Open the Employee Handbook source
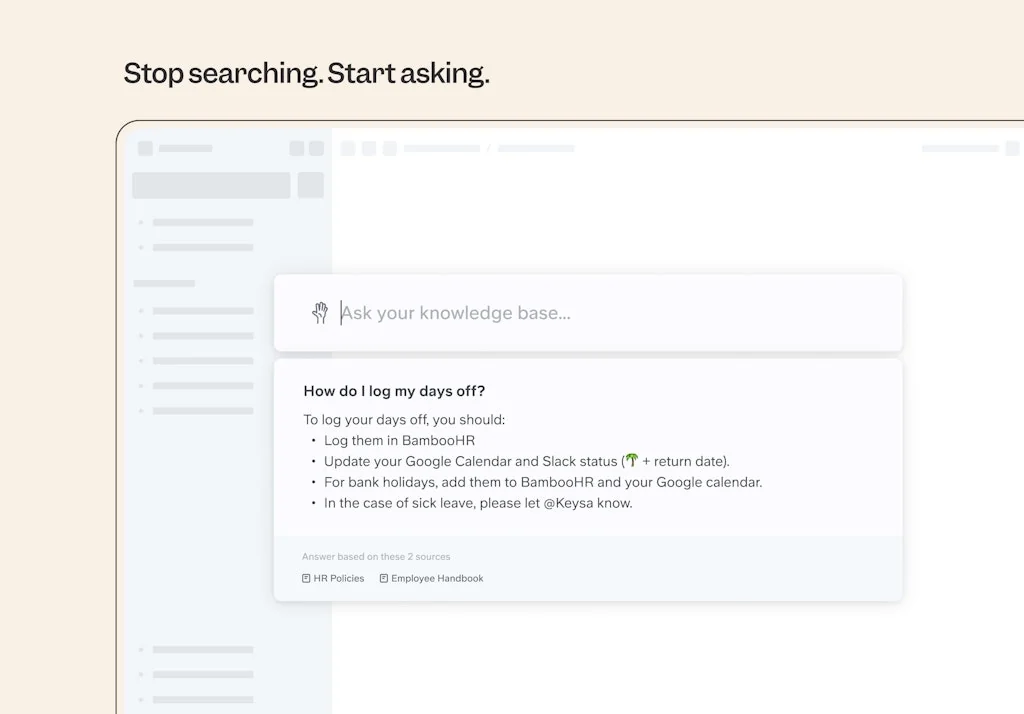This screenshot has width=1024, height=714. (437, 578)
